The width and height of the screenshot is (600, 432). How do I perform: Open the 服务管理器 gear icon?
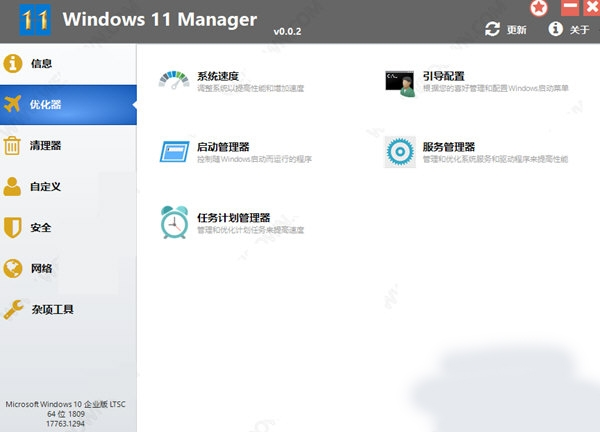[400, 152]
